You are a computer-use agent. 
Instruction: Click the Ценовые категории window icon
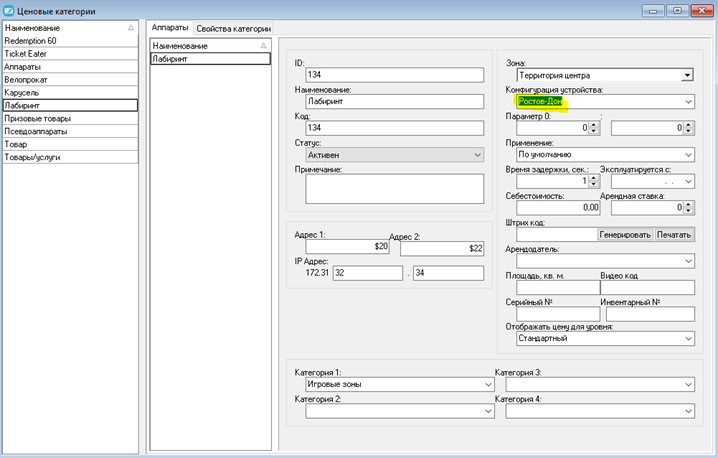tap(8, 11)
